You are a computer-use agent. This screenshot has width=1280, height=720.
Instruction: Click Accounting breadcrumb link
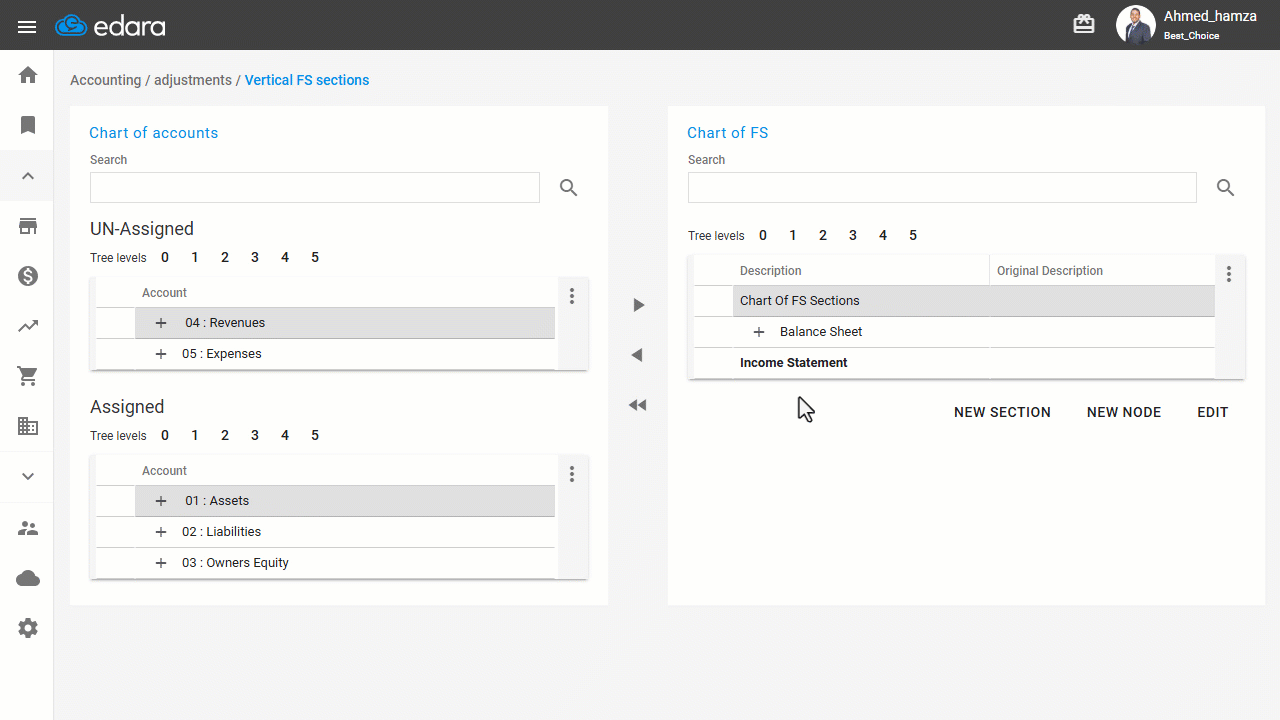105,80
